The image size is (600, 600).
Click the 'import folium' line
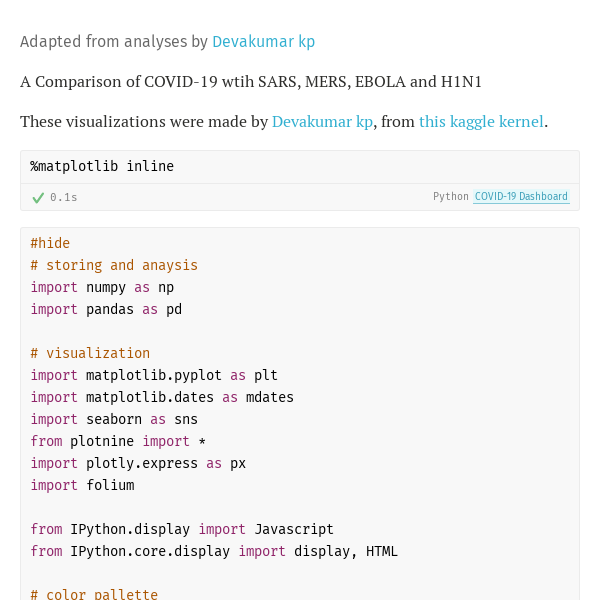point(82,485)
